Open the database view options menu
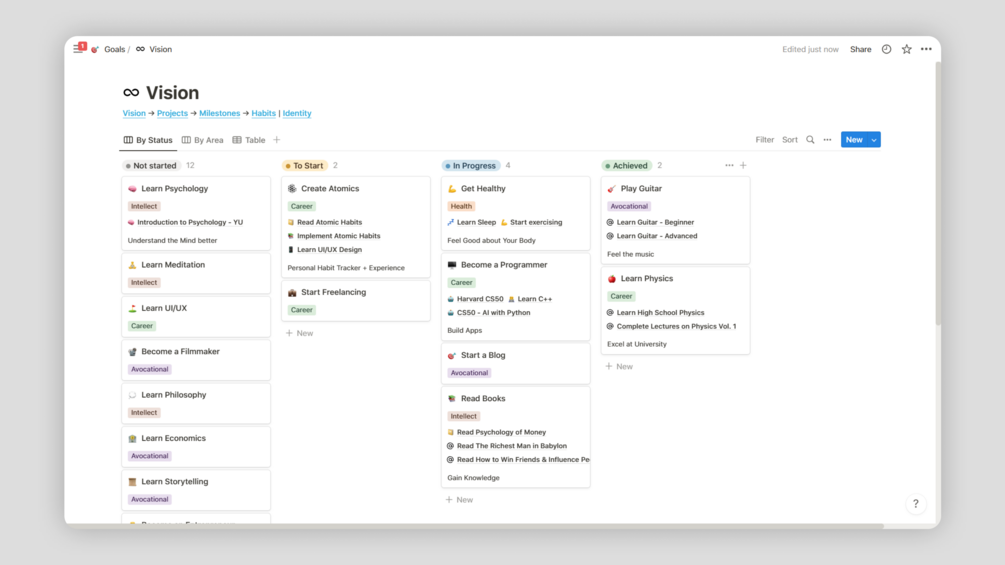This screenshot has height=565, width=1005. (x=827, y=140)
